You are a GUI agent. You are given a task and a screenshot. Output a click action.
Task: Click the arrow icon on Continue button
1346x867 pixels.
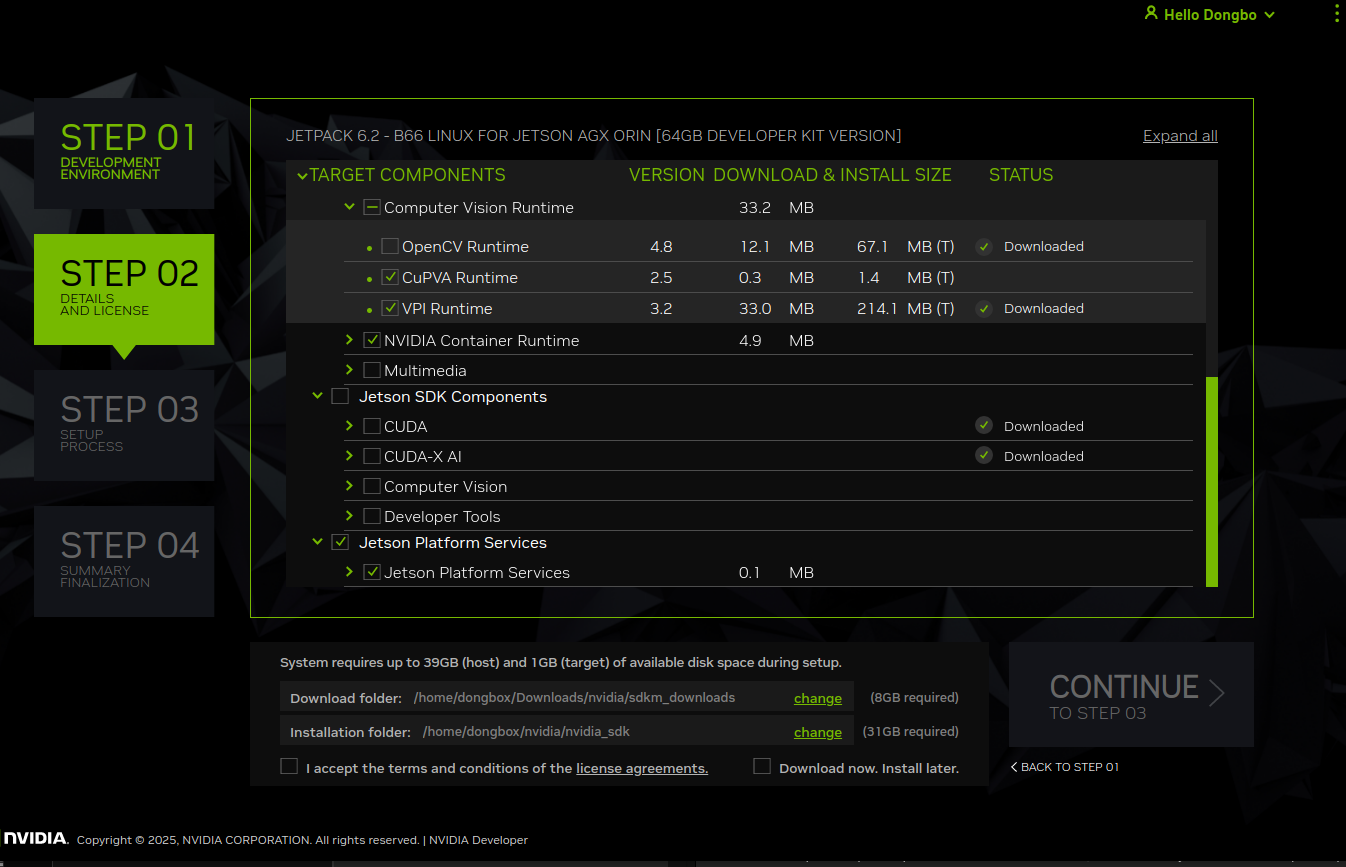1216,693
